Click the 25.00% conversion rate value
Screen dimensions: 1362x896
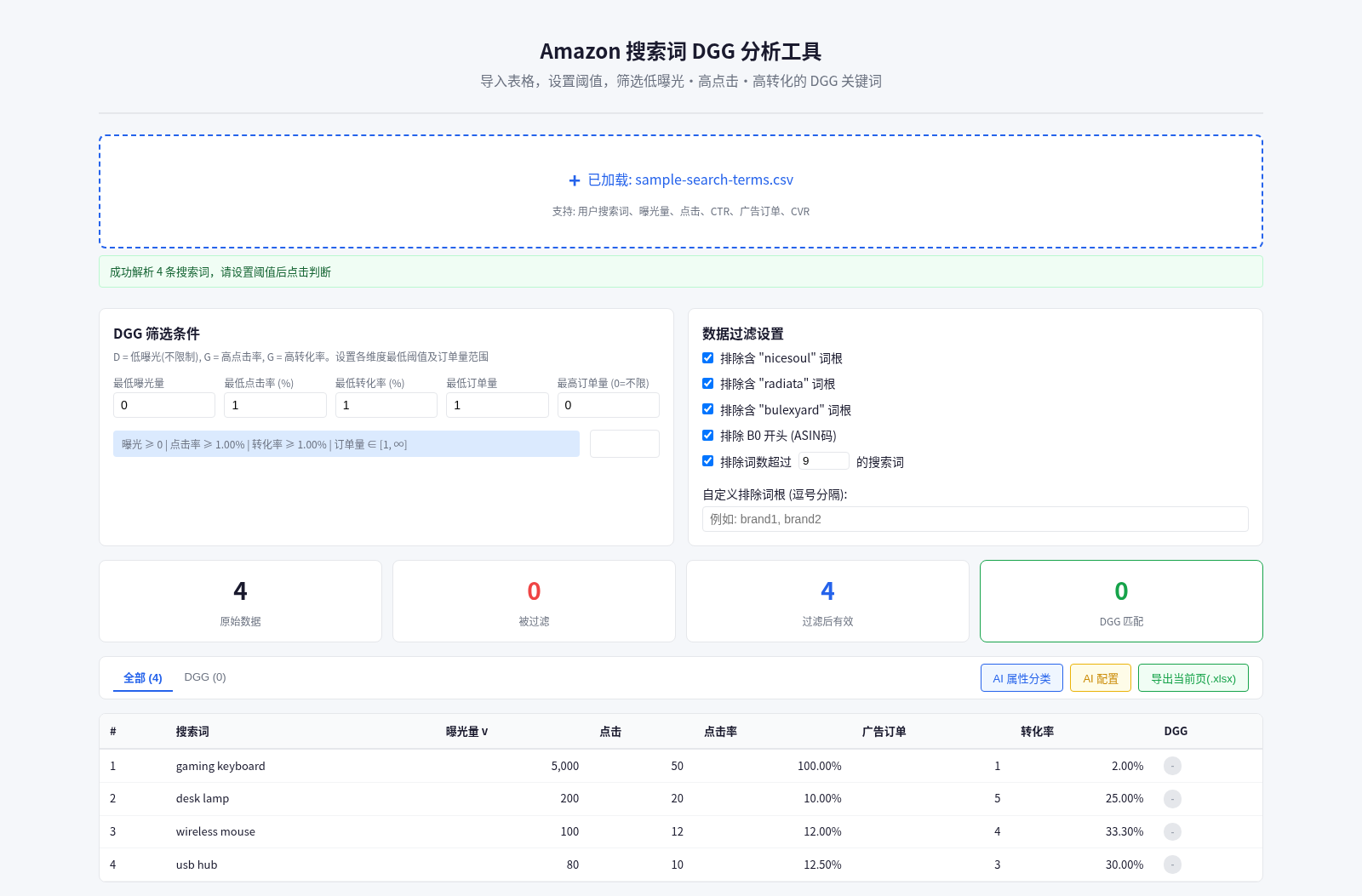(x=1125, y=799)
